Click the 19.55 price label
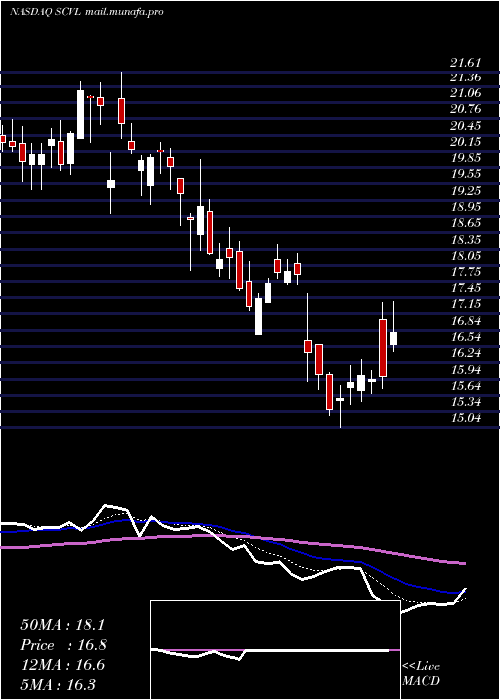The width and height of the screenshot is (500, 700). [x=465, y=174]
